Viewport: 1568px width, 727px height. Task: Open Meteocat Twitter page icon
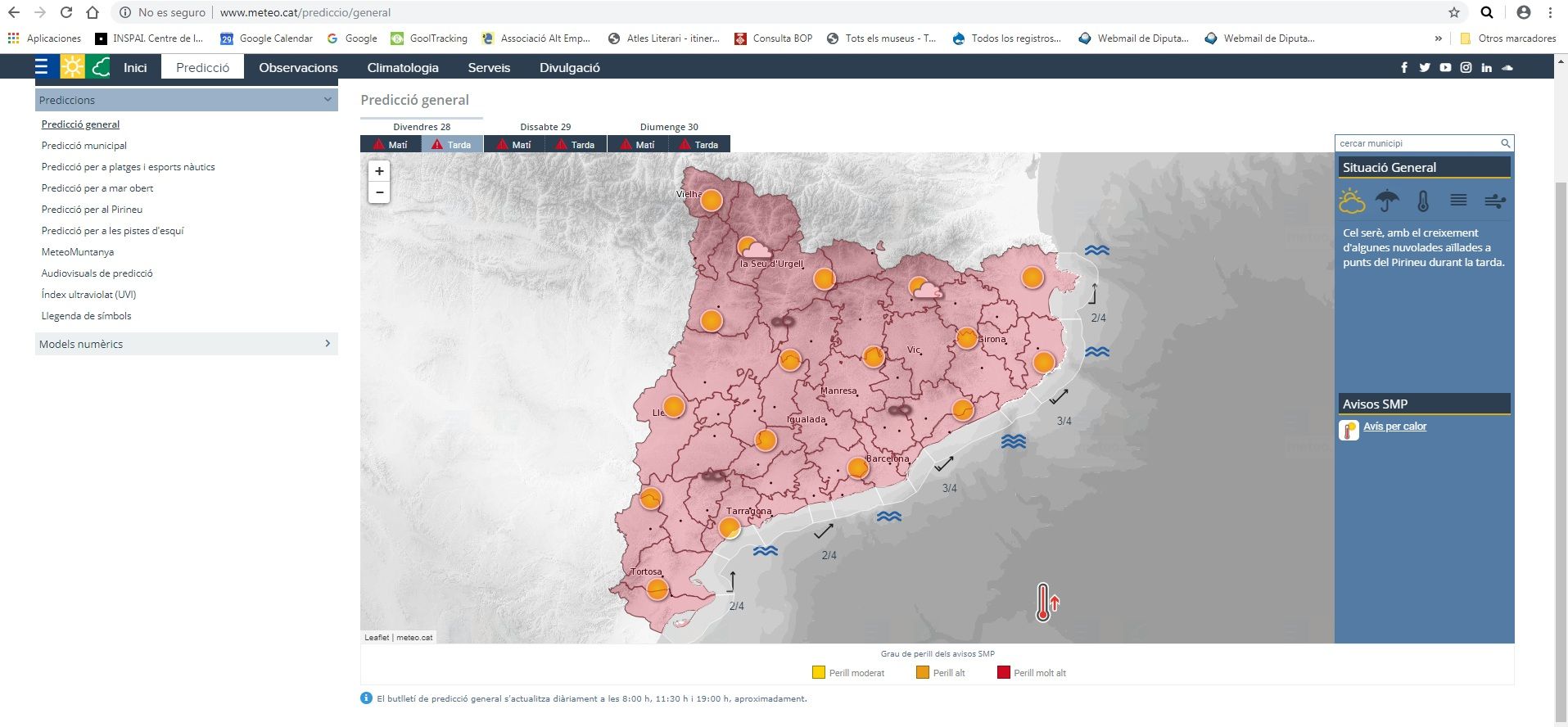point(1425,67)
